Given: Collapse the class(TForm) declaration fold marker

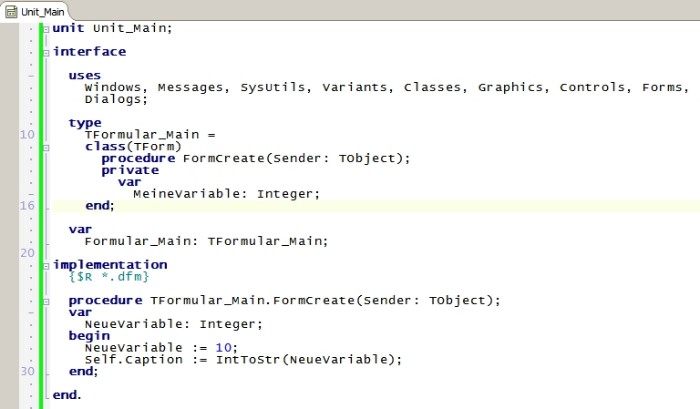Looking at the screenshot, I should click(46, 148).
